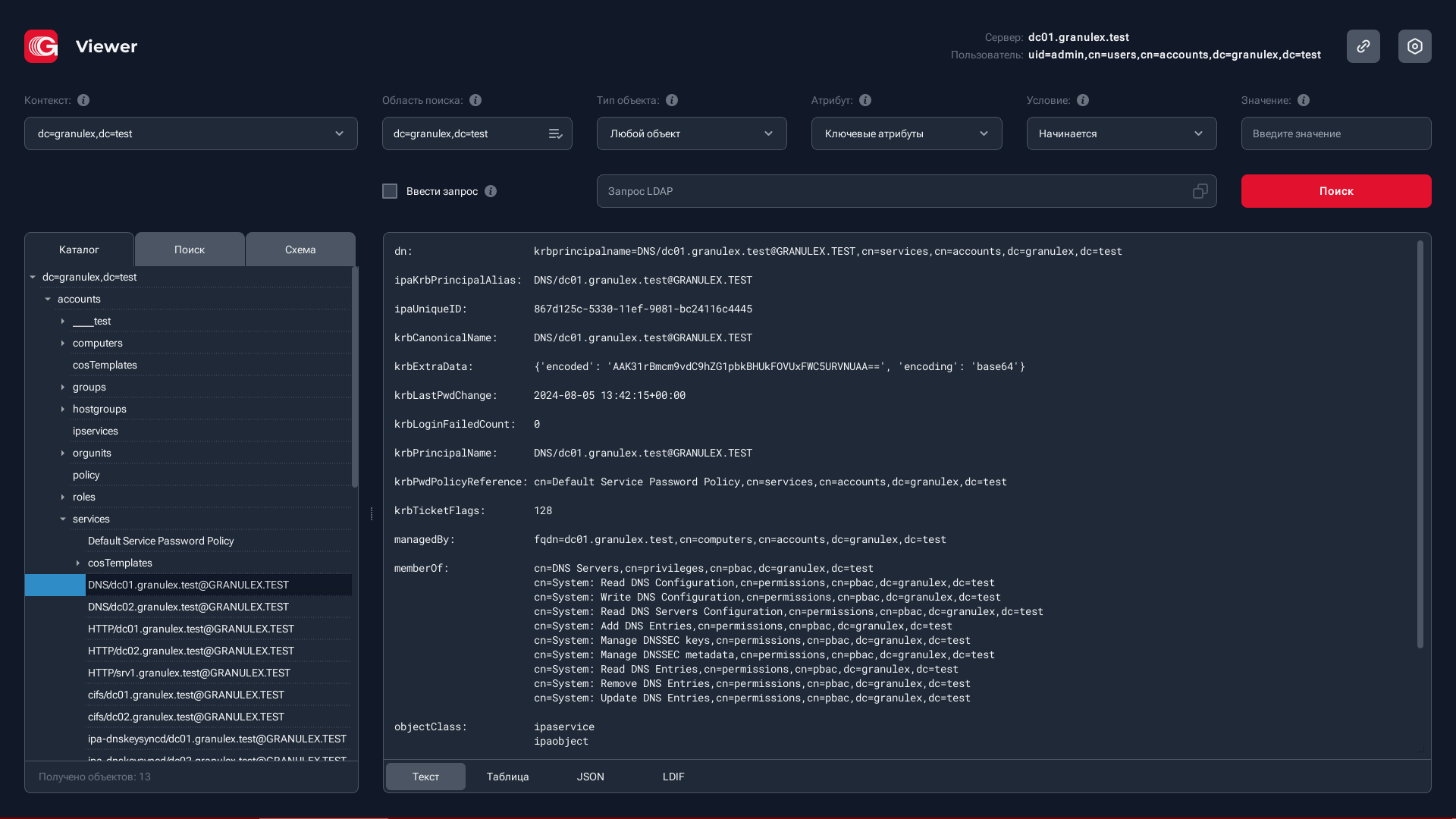Open the Условие dropdown Начинается
Viewport: 1456px width, 819px height.
[1122, 133]
